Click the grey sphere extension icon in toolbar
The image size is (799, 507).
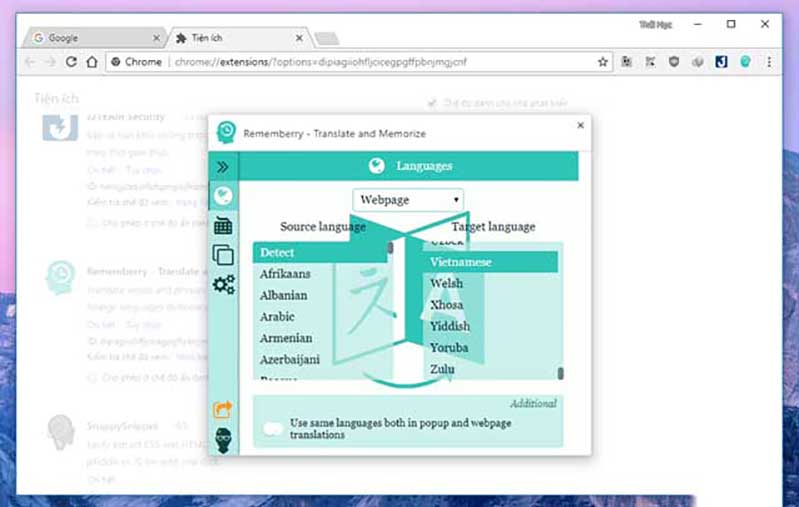pyautogui.click(x=698, y=62)
